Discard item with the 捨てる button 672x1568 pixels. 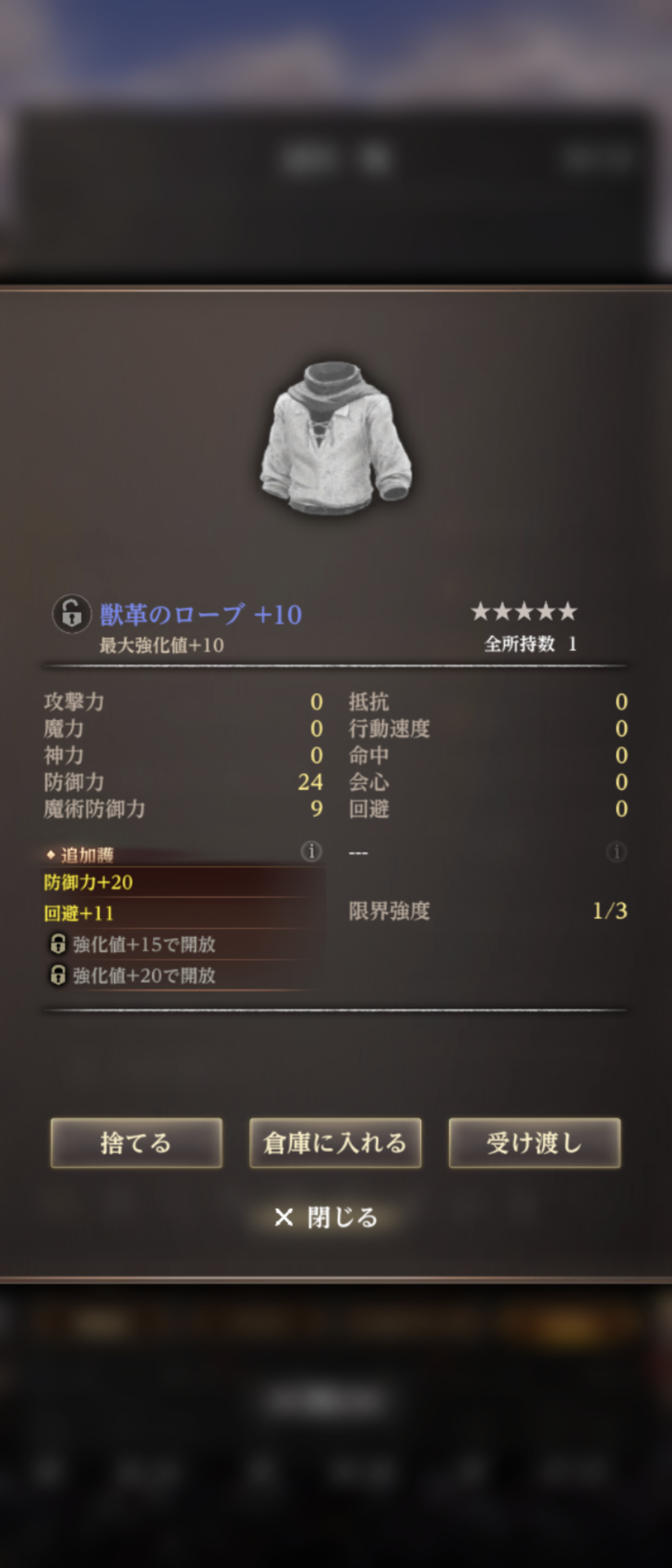point(136,1143)
